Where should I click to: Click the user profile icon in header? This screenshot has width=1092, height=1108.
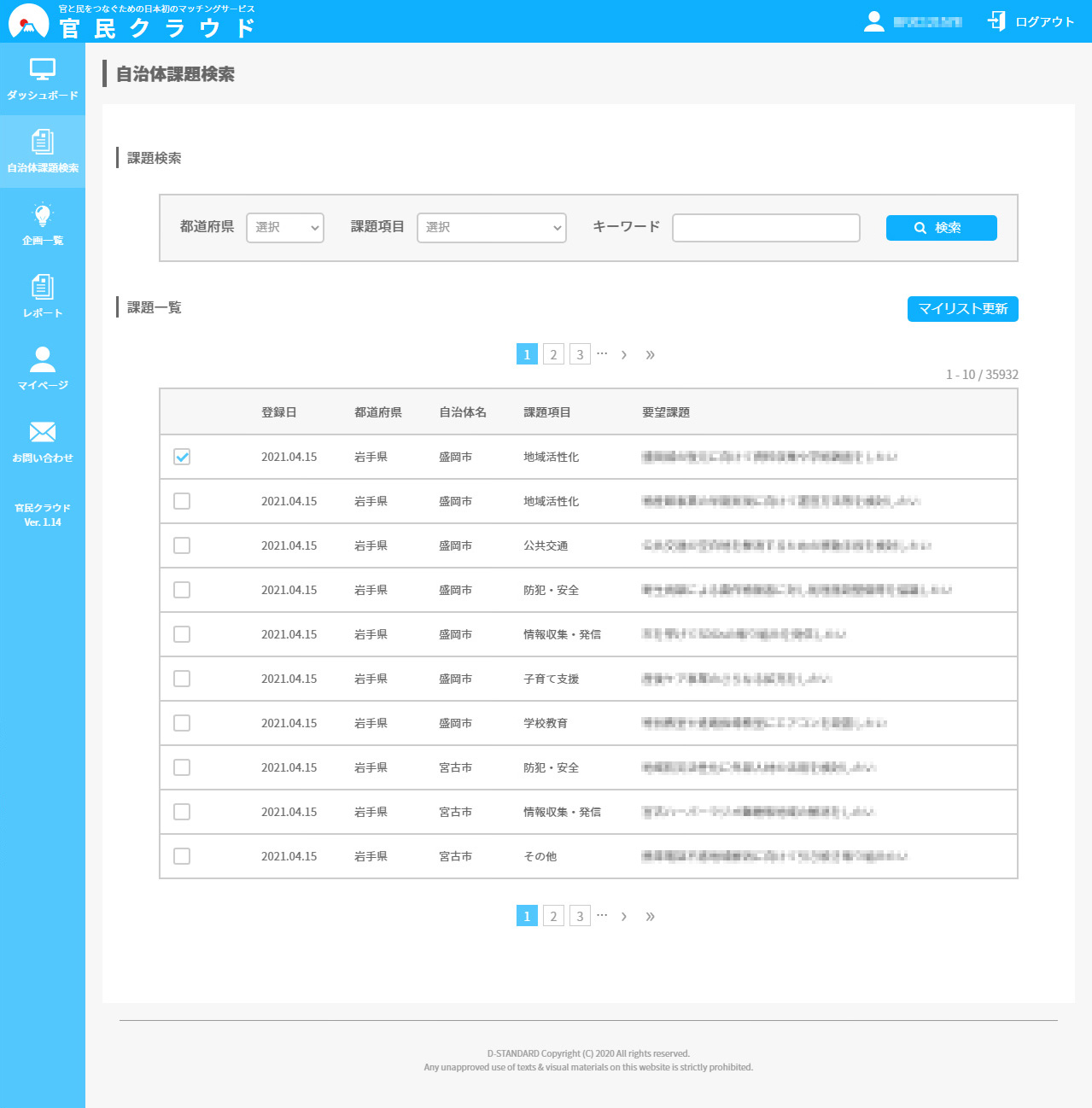tap(873, 21)
